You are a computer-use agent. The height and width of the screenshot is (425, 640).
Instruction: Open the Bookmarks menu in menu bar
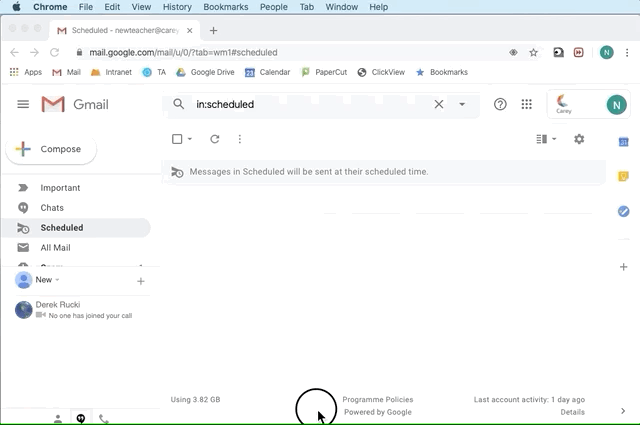coord(226,7)
